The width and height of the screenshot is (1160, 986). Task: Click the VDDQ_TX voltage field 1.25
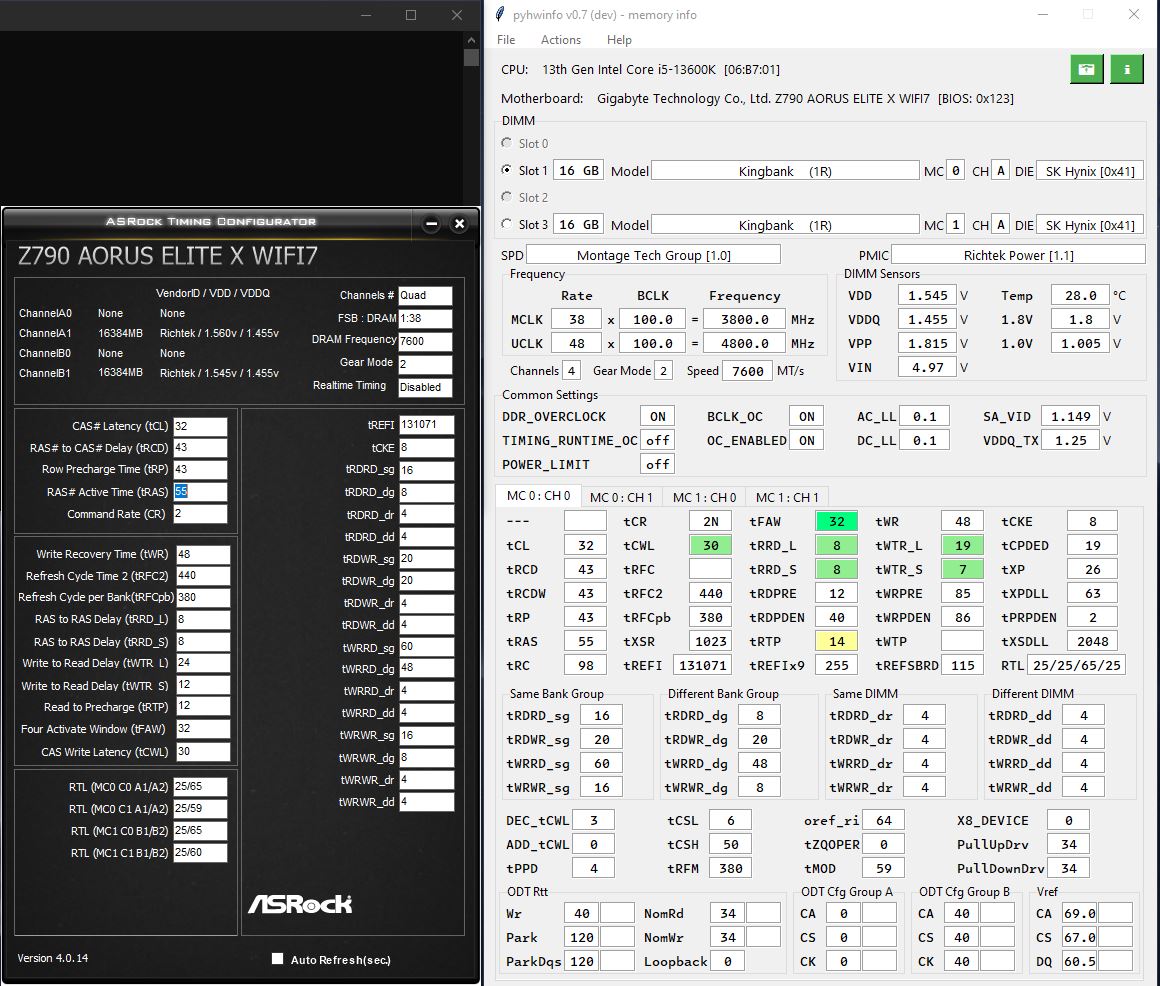pos(1070,440)
